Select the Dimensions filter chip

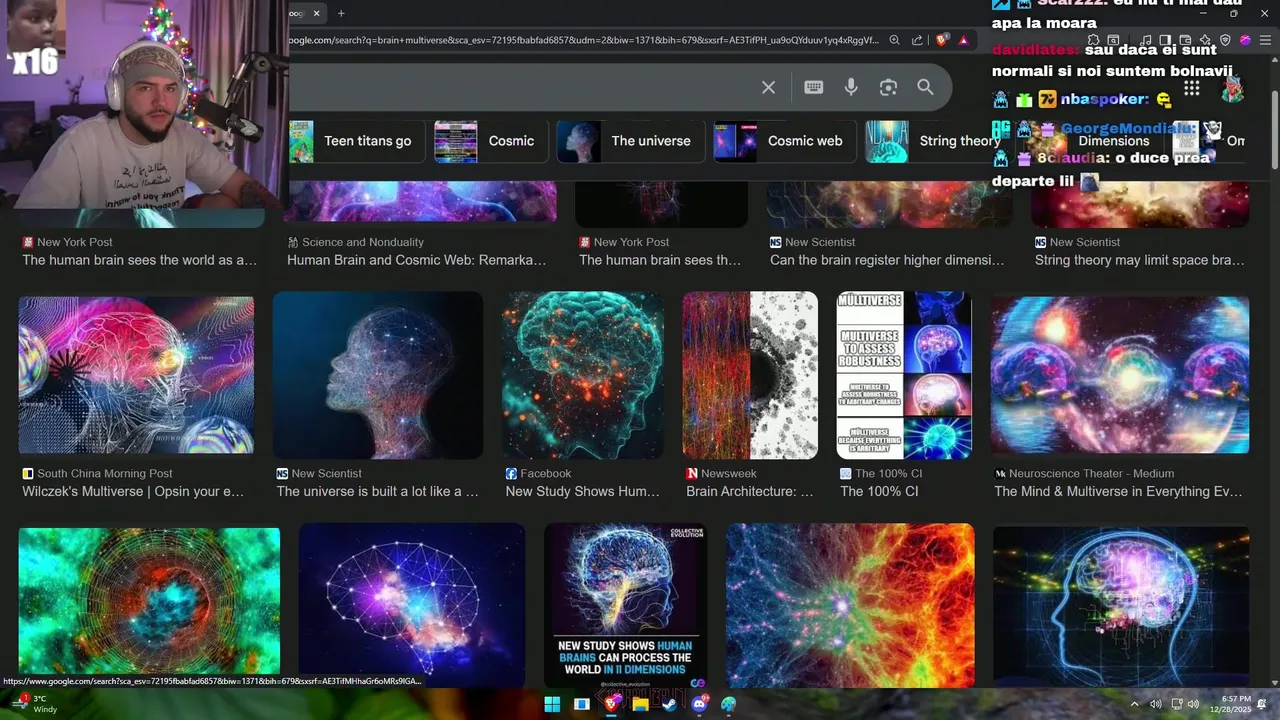point(1092,141)
